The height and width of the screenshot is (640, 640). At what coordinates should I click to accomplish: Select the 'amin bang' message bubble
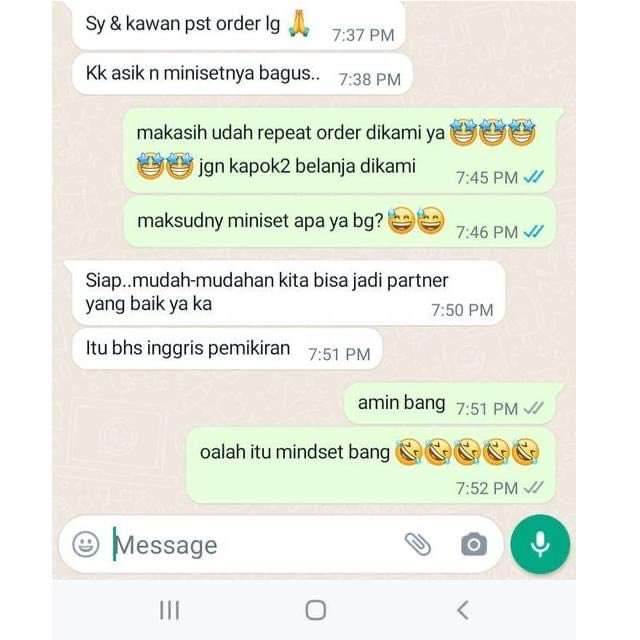450,403
